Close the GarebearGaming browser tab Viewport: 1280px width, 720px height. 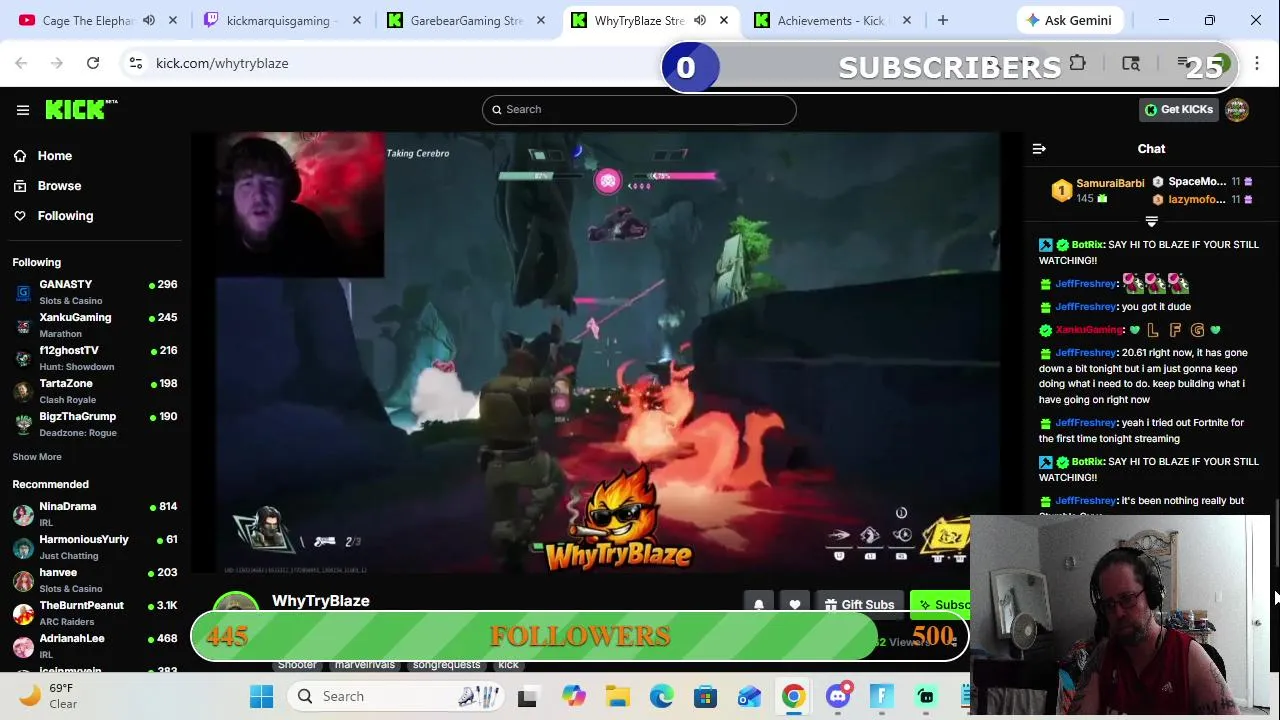click(541, 20)
